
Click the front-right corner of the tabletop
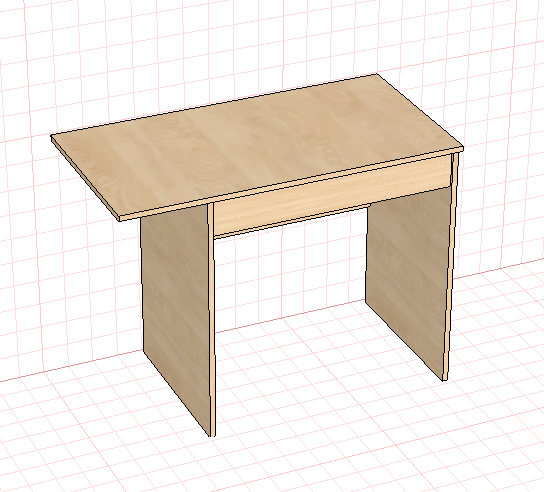coord(462,148)
